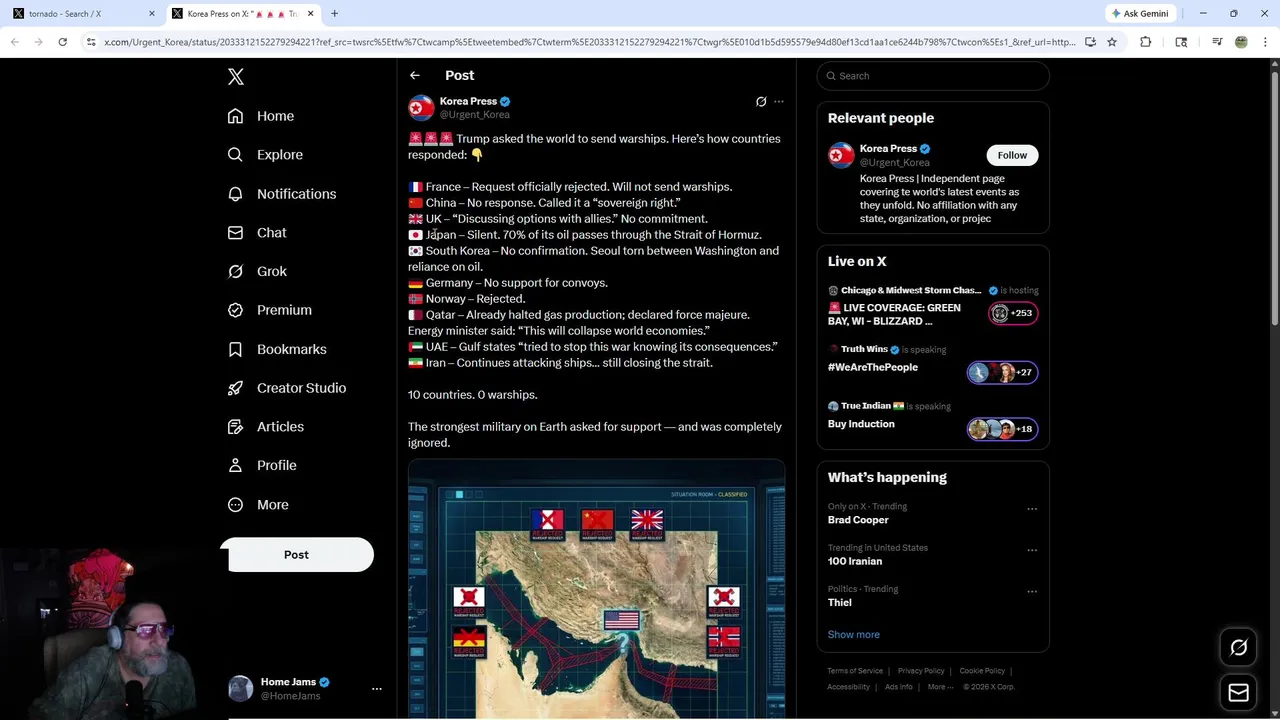Expand the footer More options
Image resolution: width=1280 pixels, height=720 pixels.
[x=939, y=687]
